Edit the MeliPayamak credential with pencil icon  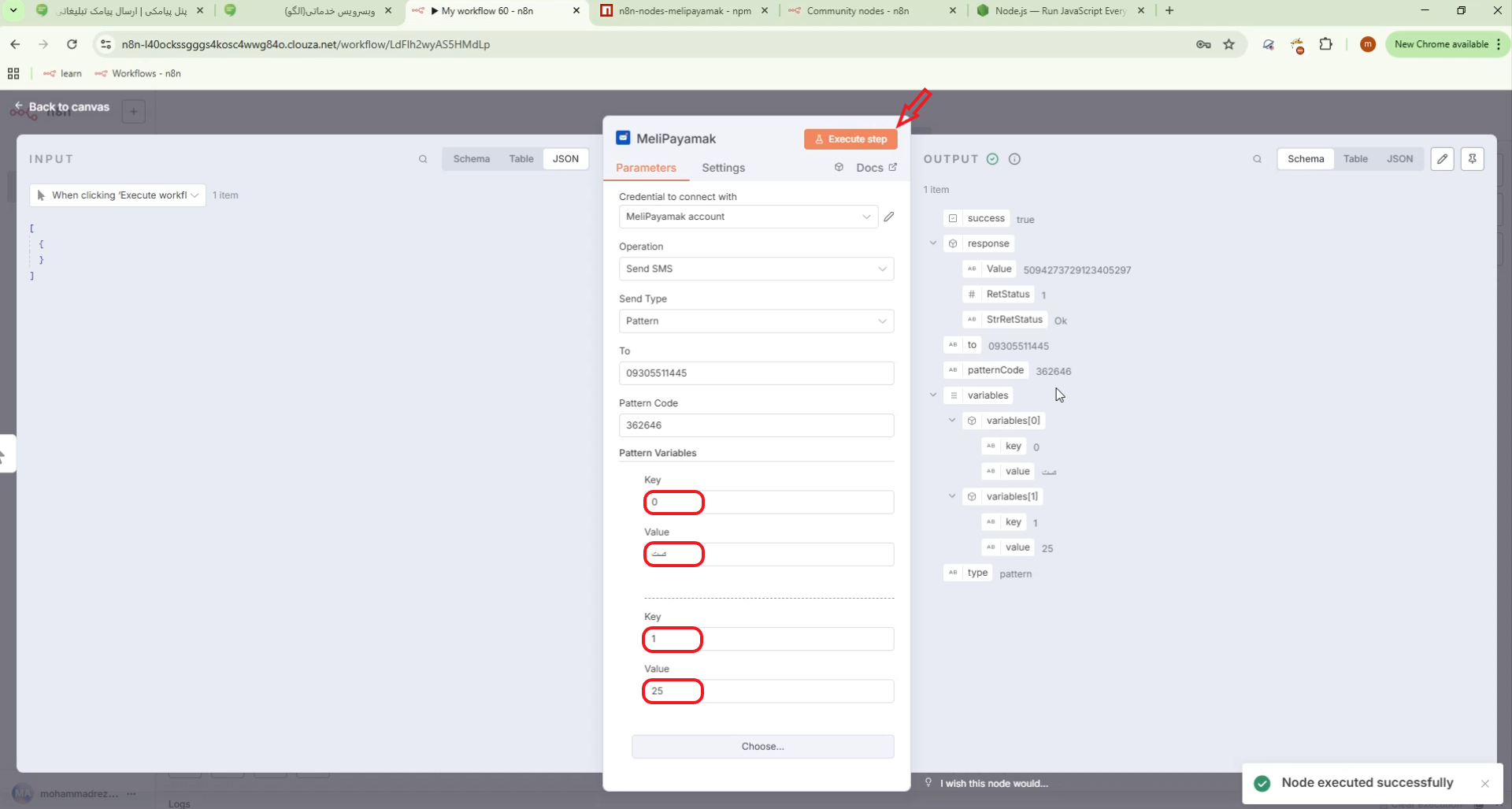click(x=889, y=217)
